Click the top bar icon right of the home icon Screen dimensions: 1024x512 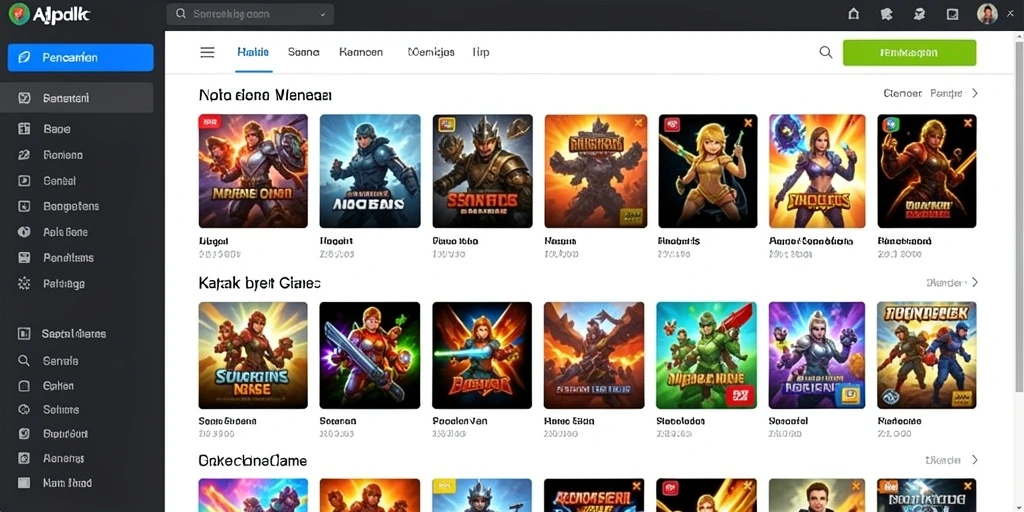tap(886, 14)
